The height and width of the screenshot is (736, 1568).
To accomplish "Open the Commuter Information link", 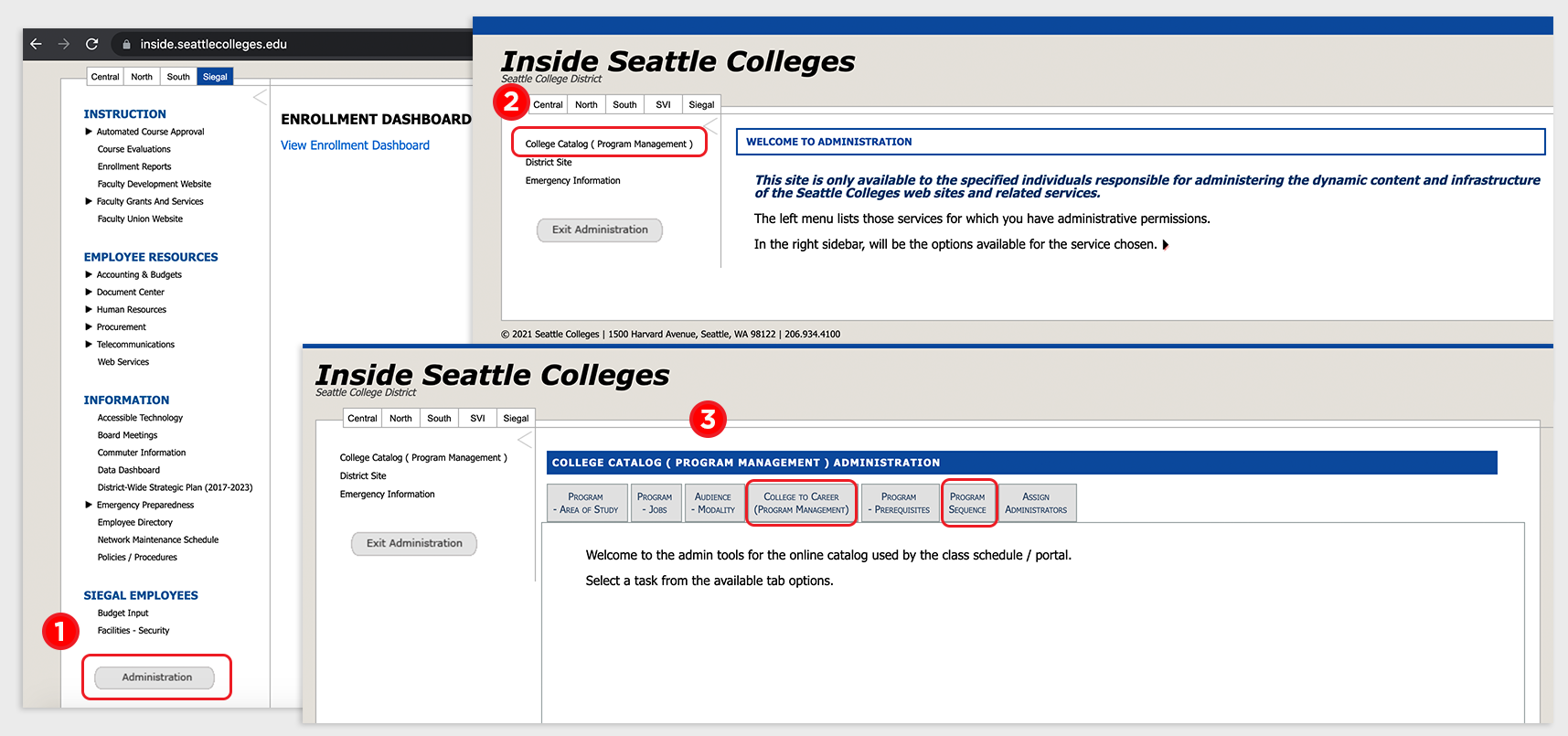I will (142, 452).
